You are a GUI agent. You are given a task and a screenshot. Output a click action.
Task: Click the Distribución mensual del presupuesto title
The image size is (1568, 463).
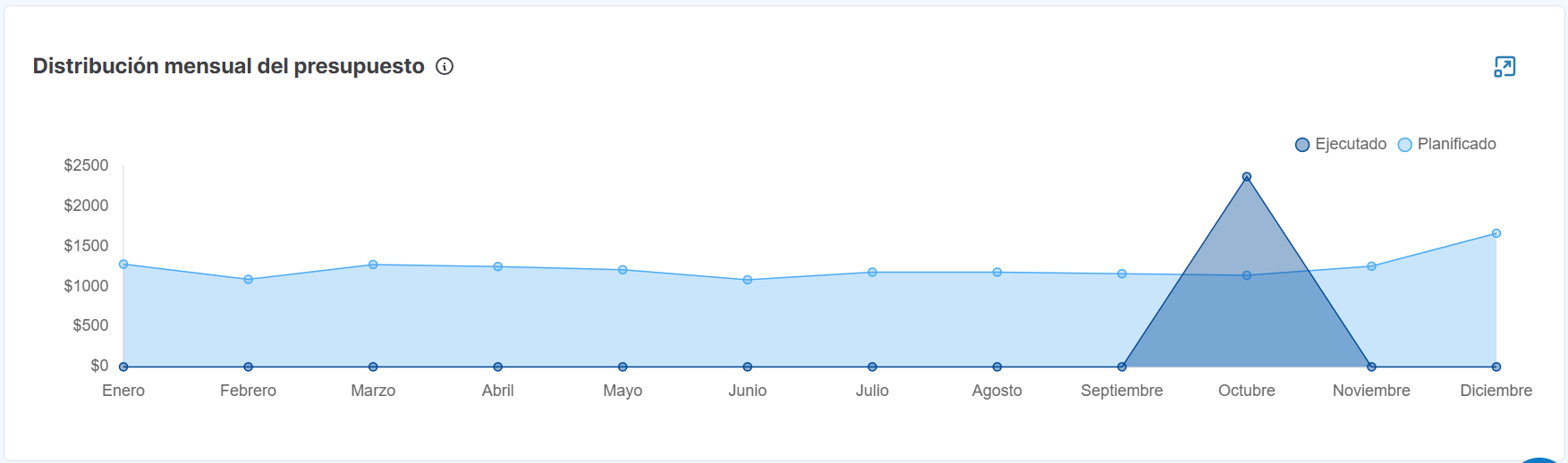[229, 66]
